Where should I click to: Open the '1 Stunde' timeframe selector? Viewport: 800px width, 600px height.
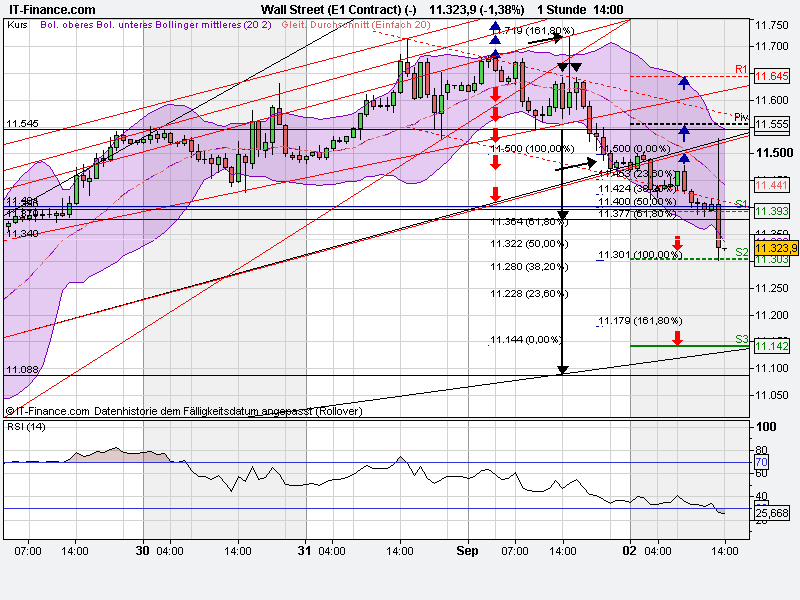pyautogui.click(x=556, y=7)
